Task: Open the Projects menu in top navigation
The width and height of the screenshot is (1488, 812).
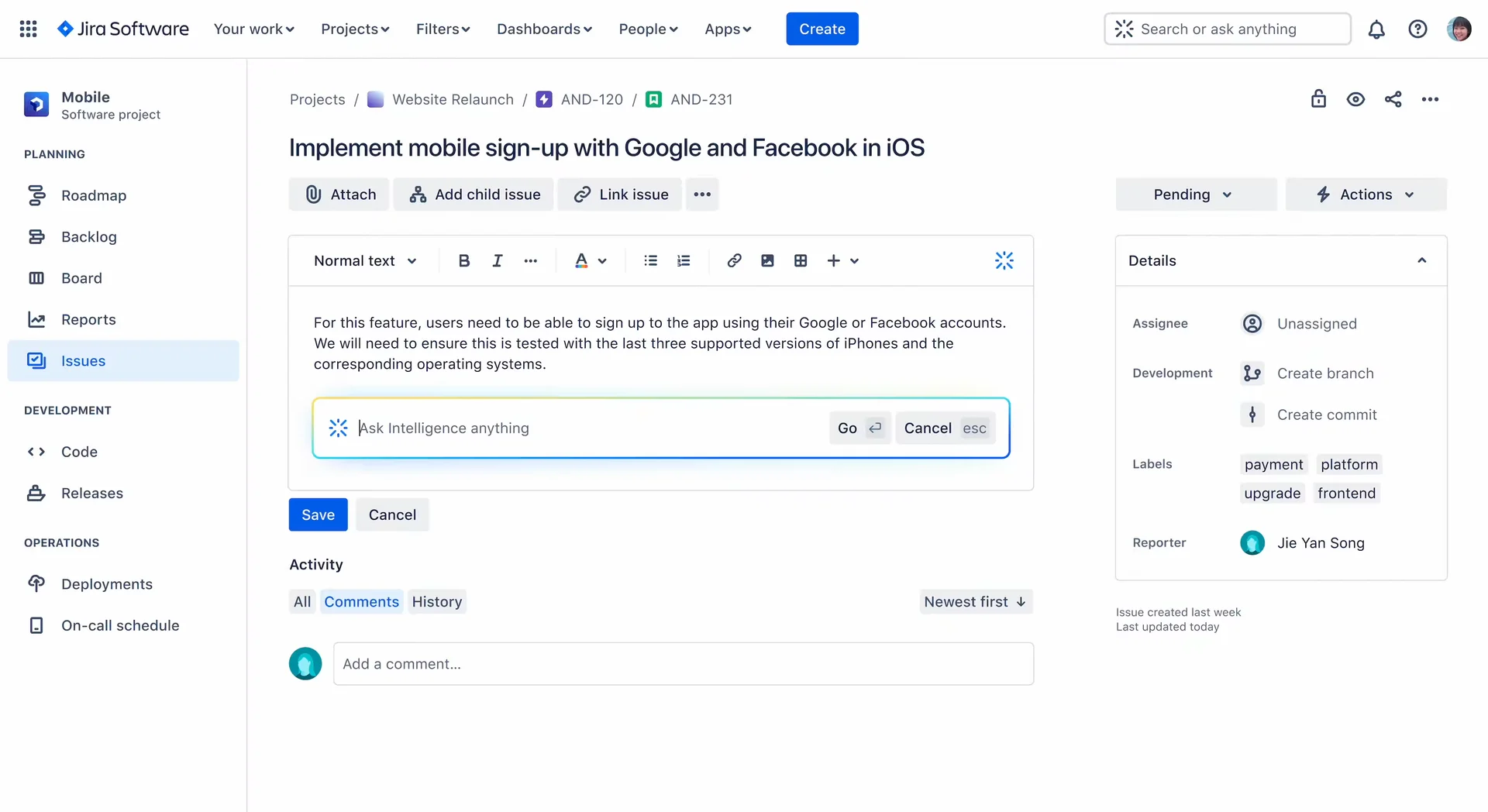Action: point(355,29)
